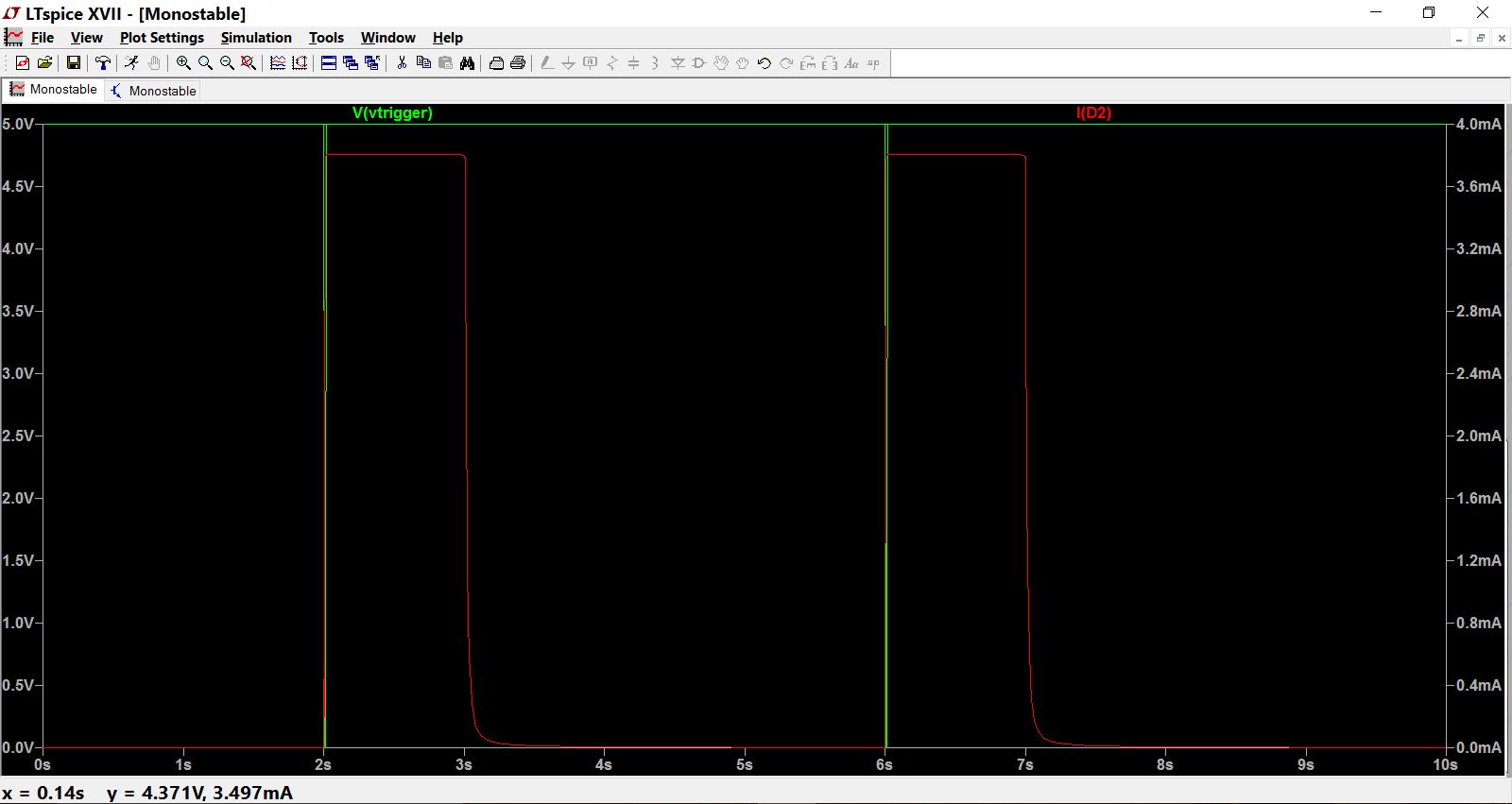Tile windows with the tile icon
Image resolution: width=1512 pixels, height=804 pixels.
click(329, 63)
